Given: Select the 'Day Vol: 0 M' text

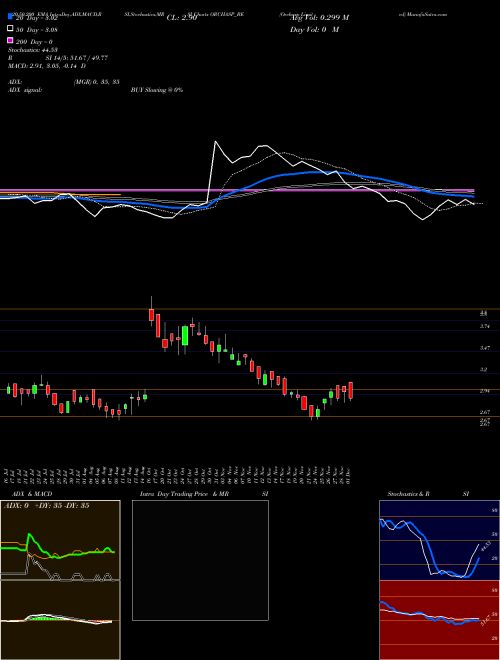Looking at the screenshot, I should click(x=314, y=29).
